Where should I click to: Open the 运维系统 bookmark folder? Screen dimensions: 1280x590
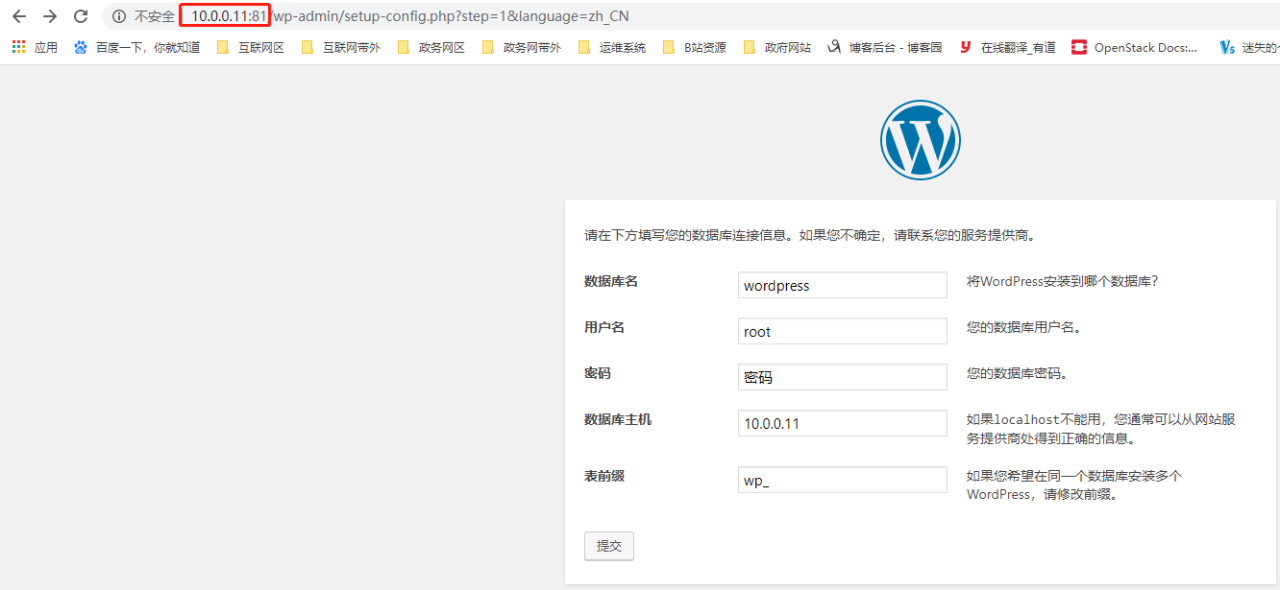[612, 47]
